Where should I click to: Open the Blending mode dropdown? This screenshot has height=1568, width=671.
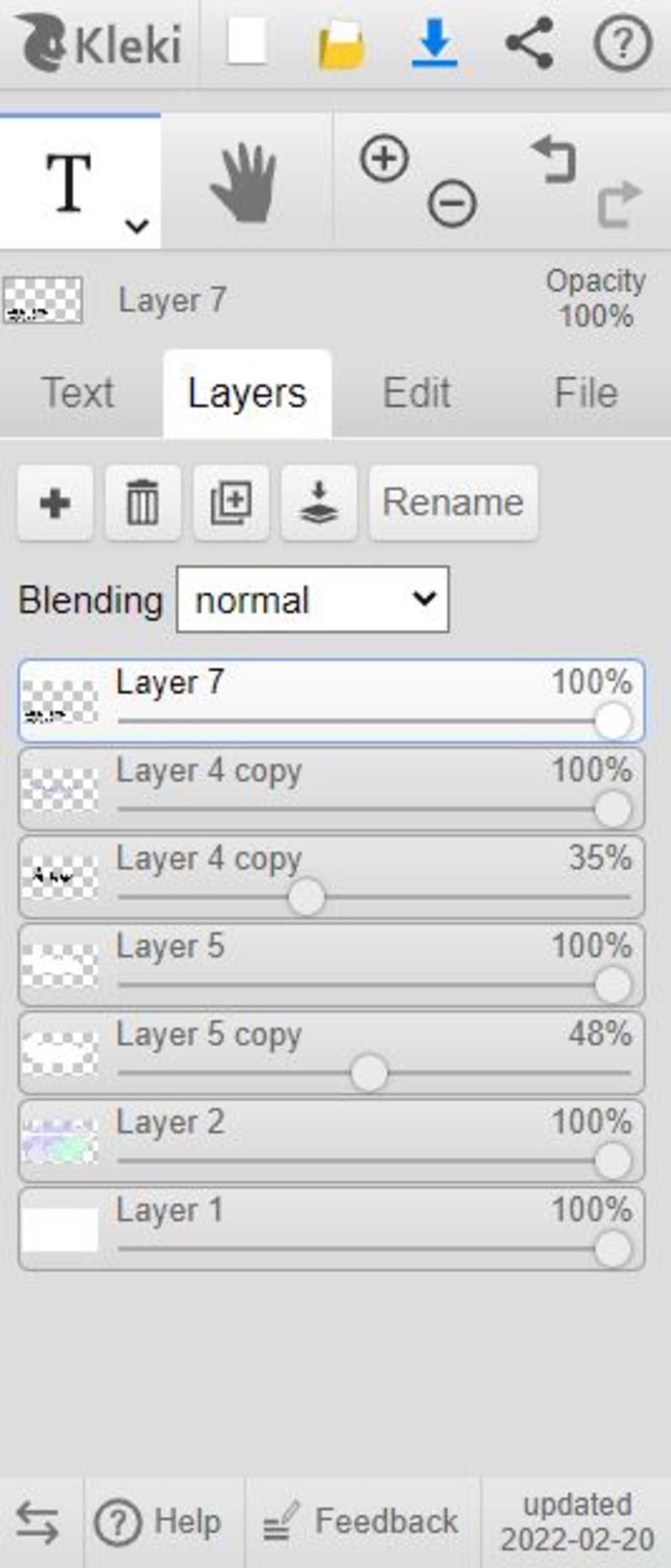pos(313,600)
